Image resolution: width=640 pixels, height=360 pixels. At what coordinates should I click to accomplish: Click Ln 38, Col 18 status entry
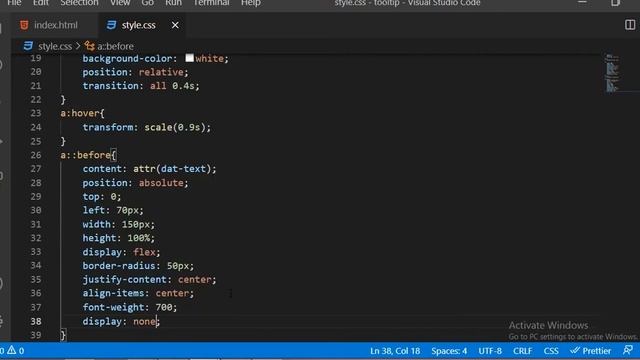[x=395, y=351]
